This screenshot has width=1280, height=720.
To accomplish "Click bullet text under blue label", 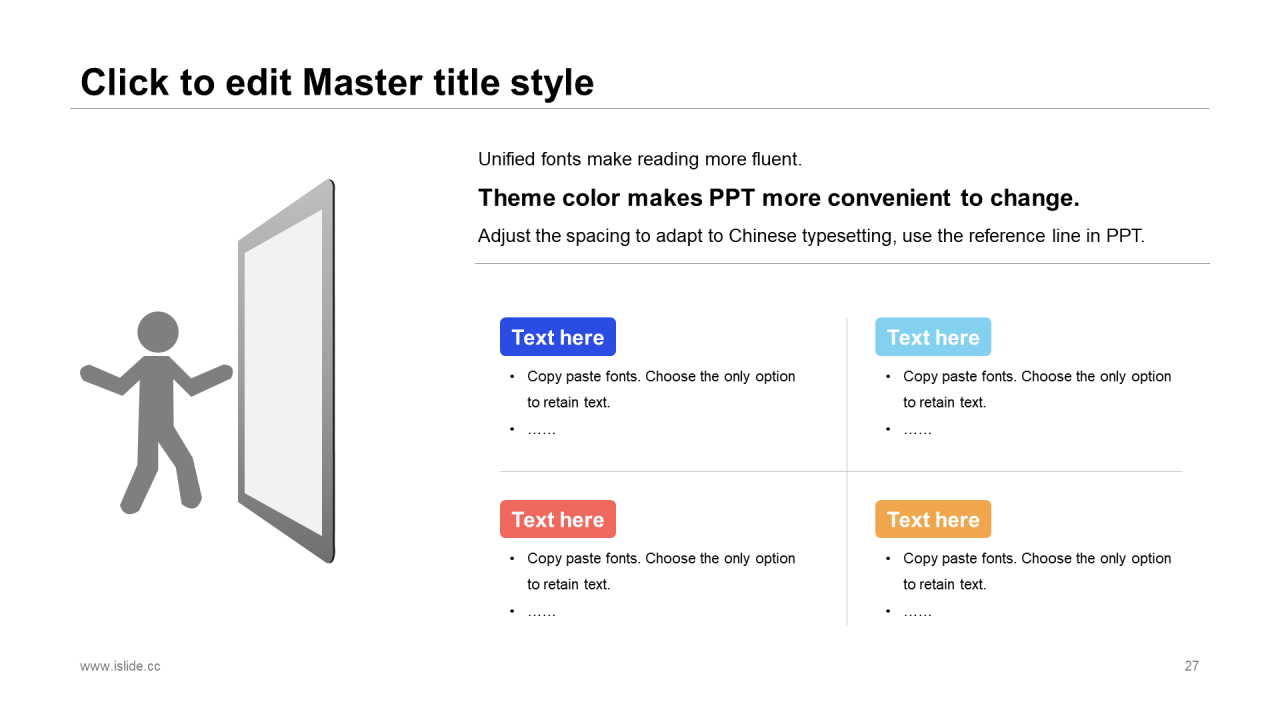I will [661, 389].
